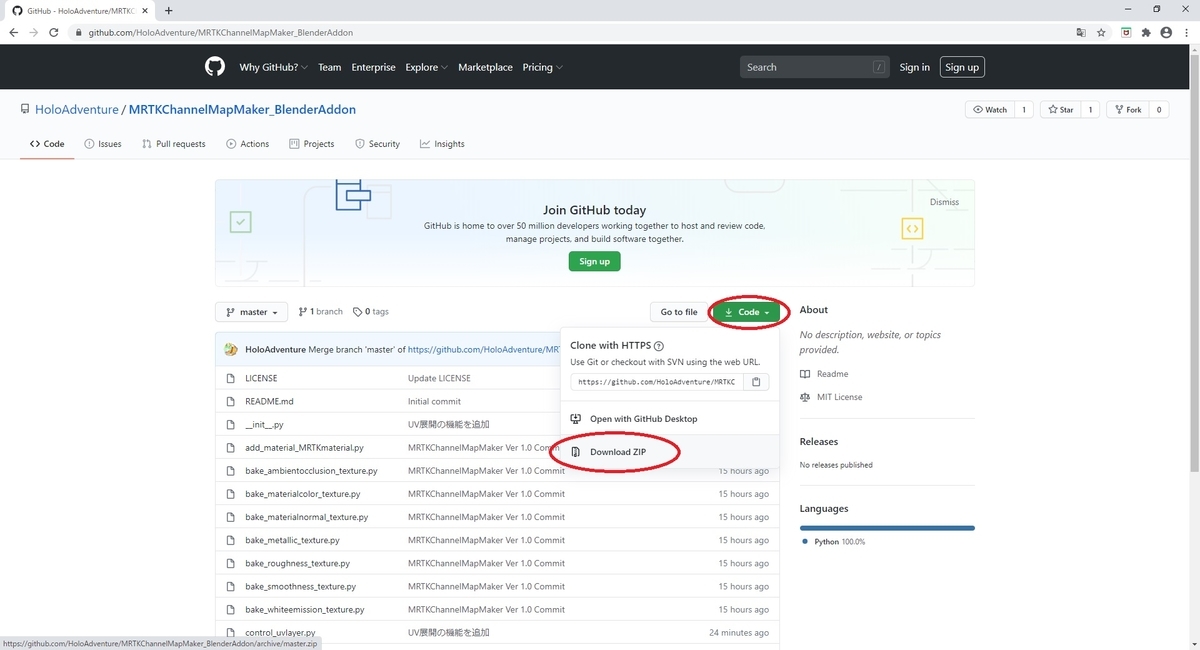
Task: Open the Chrome profile avatar icon
Action: (1166, 32)
